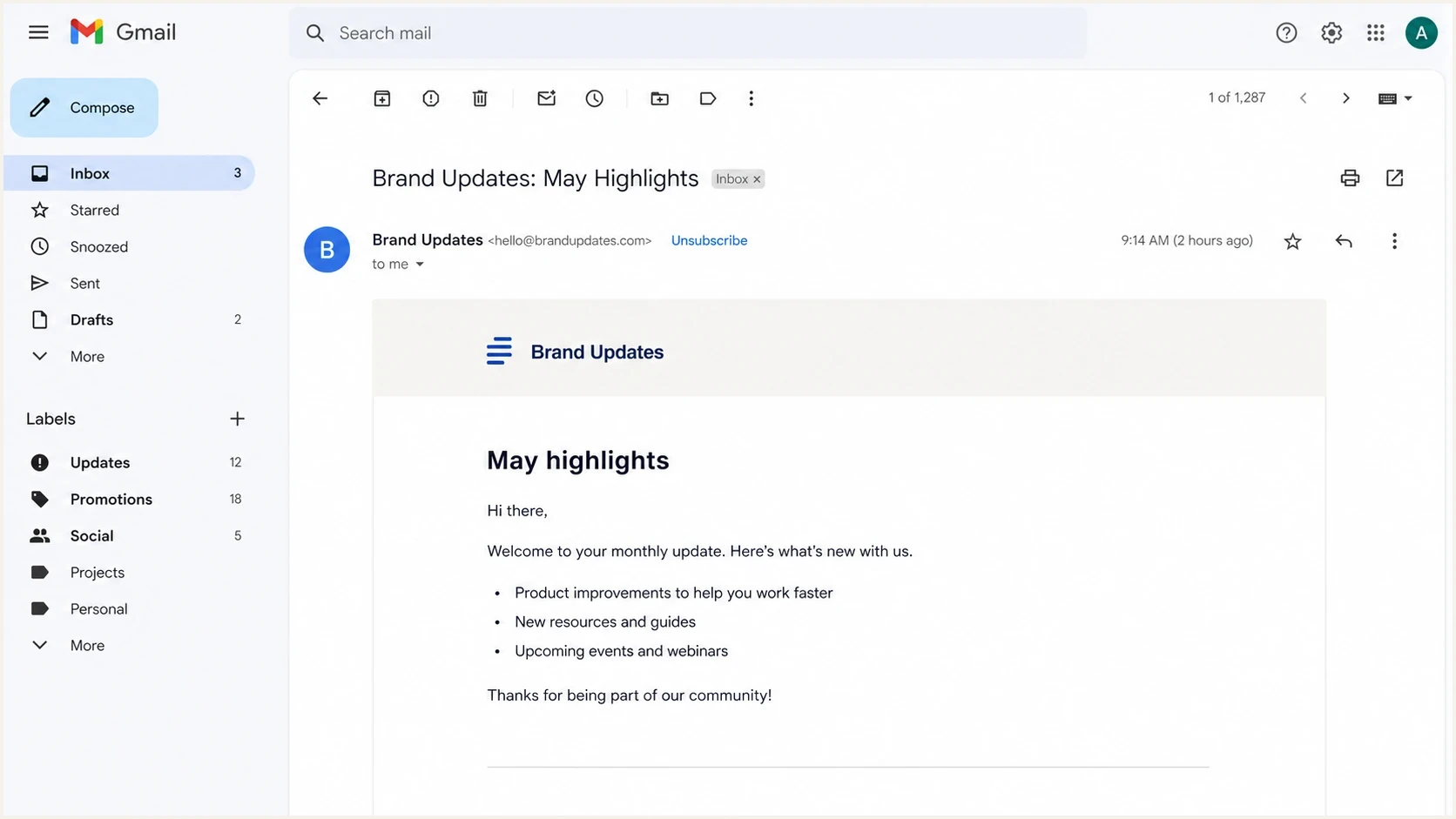Screen dimensions: 1456x819
Task: Open the account avatar A
Action: (x=1421, y=33)
